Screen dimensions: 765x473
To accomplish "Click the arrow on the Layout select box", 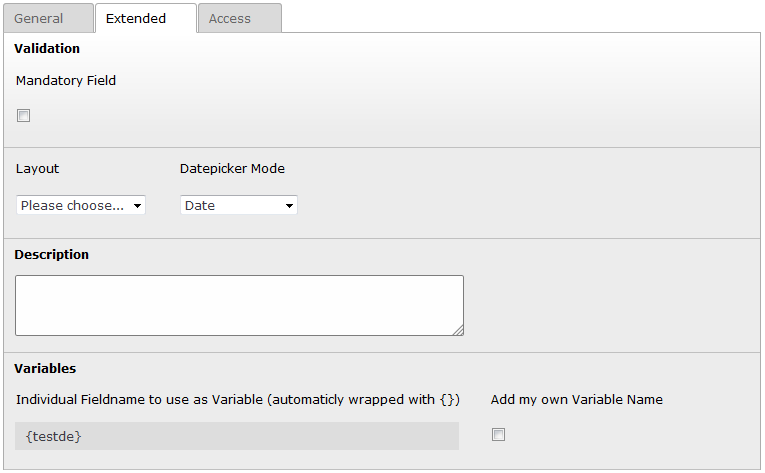I will (137, 206).
